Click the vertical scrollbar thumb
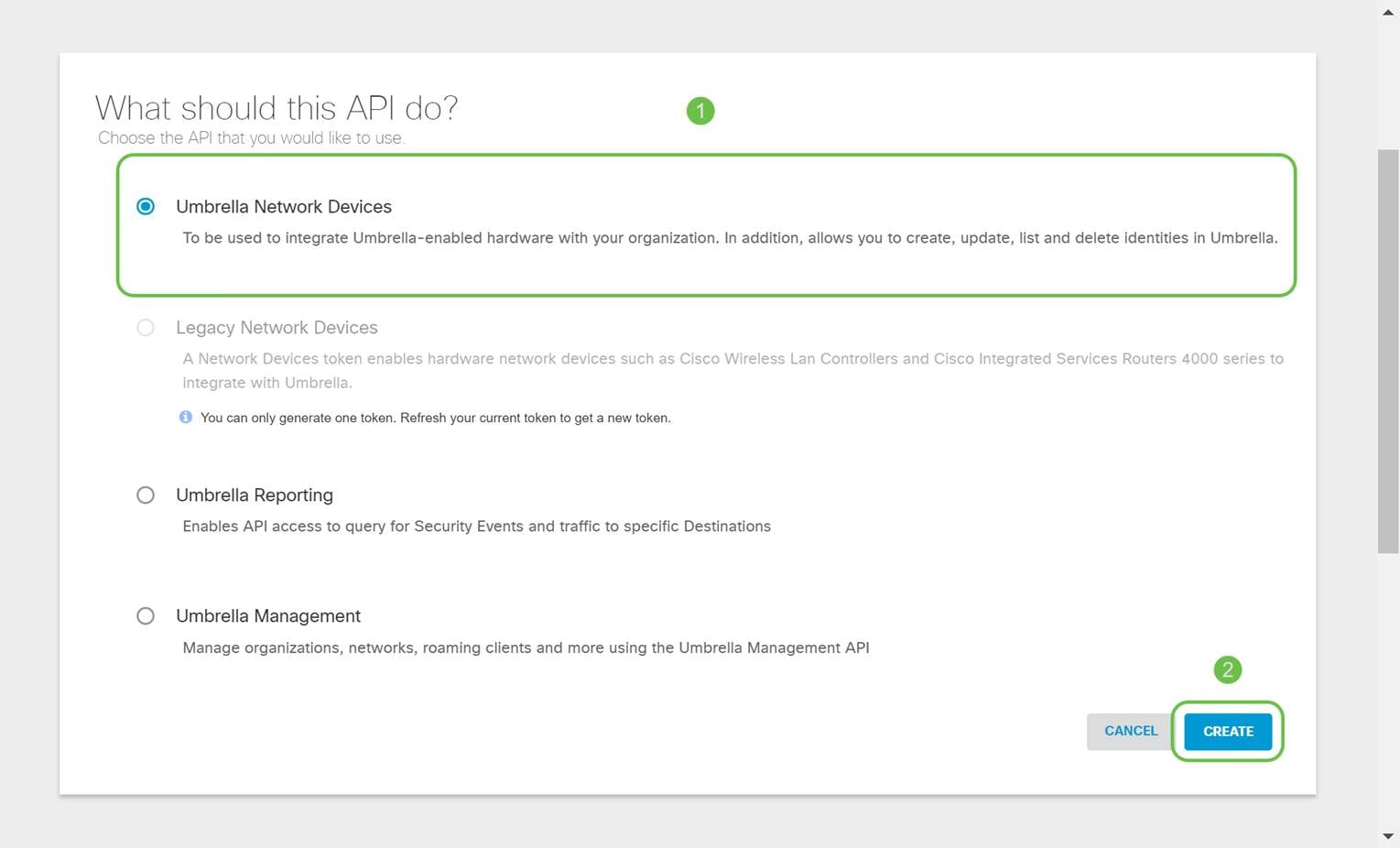Image resolution: width=1400 pixels, height=848 pixels. (1388, 351)
